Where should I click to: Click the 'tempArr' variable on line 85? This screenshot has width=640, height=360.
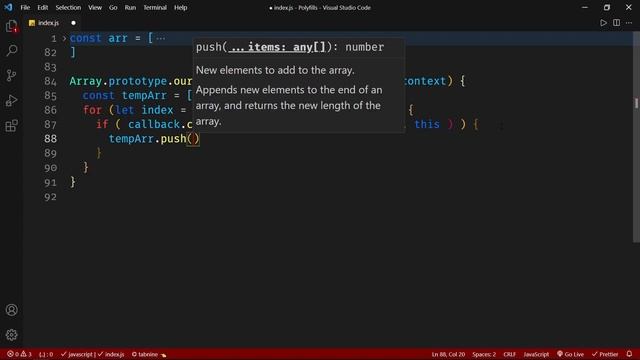[144, 96]
